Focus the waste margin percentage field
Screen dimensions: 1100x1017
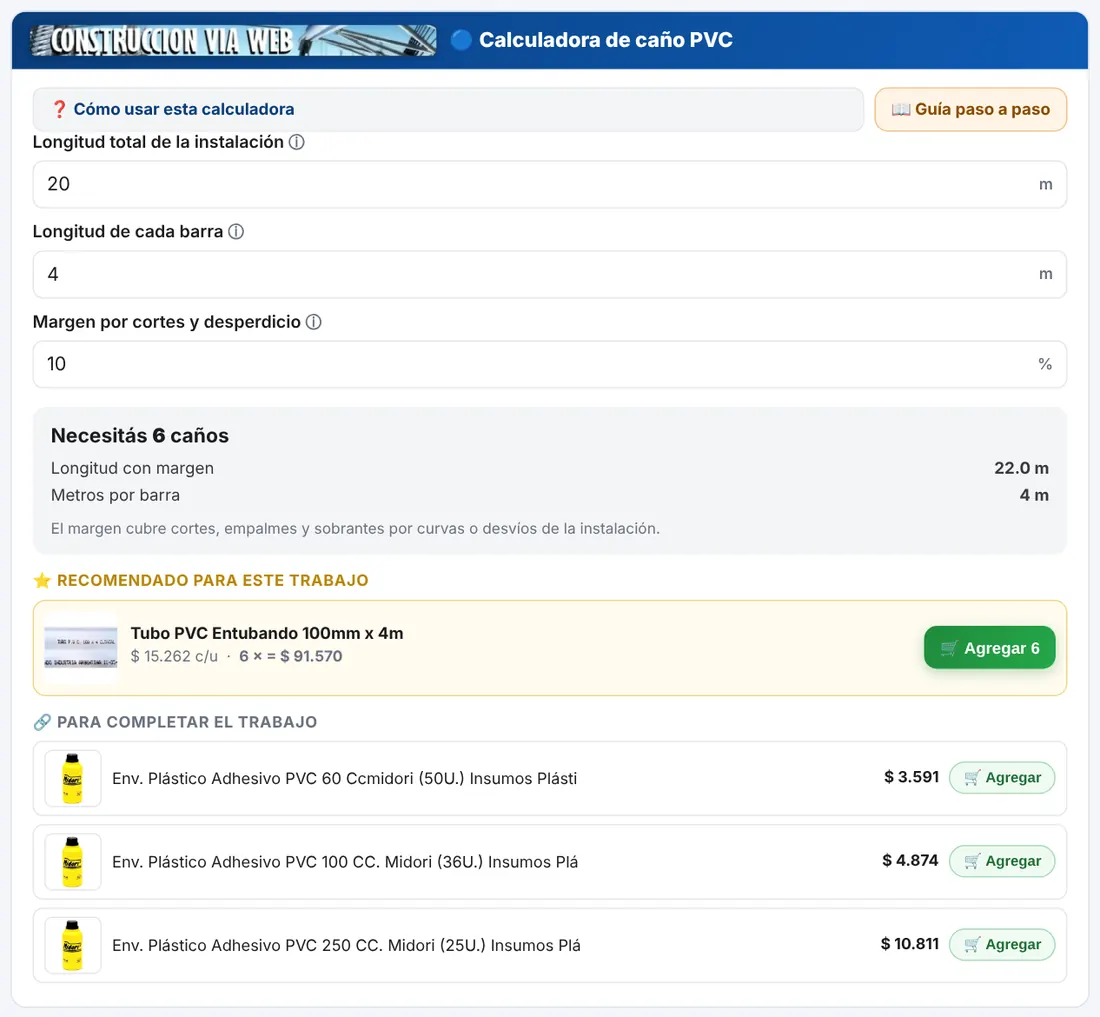550,364
